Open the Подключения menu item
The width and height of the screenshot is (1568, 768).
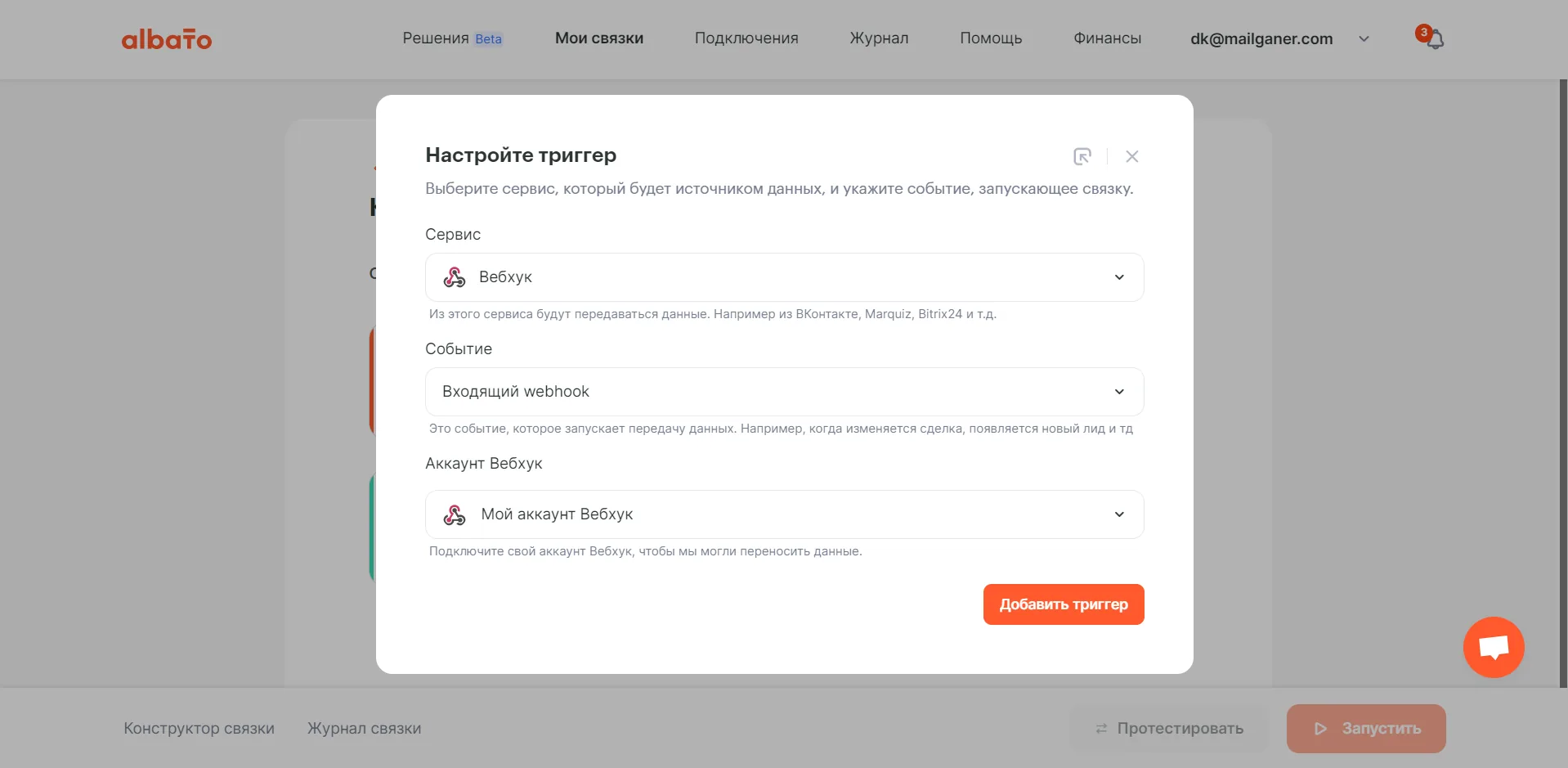pyautogui.click(x=746, y=38)
